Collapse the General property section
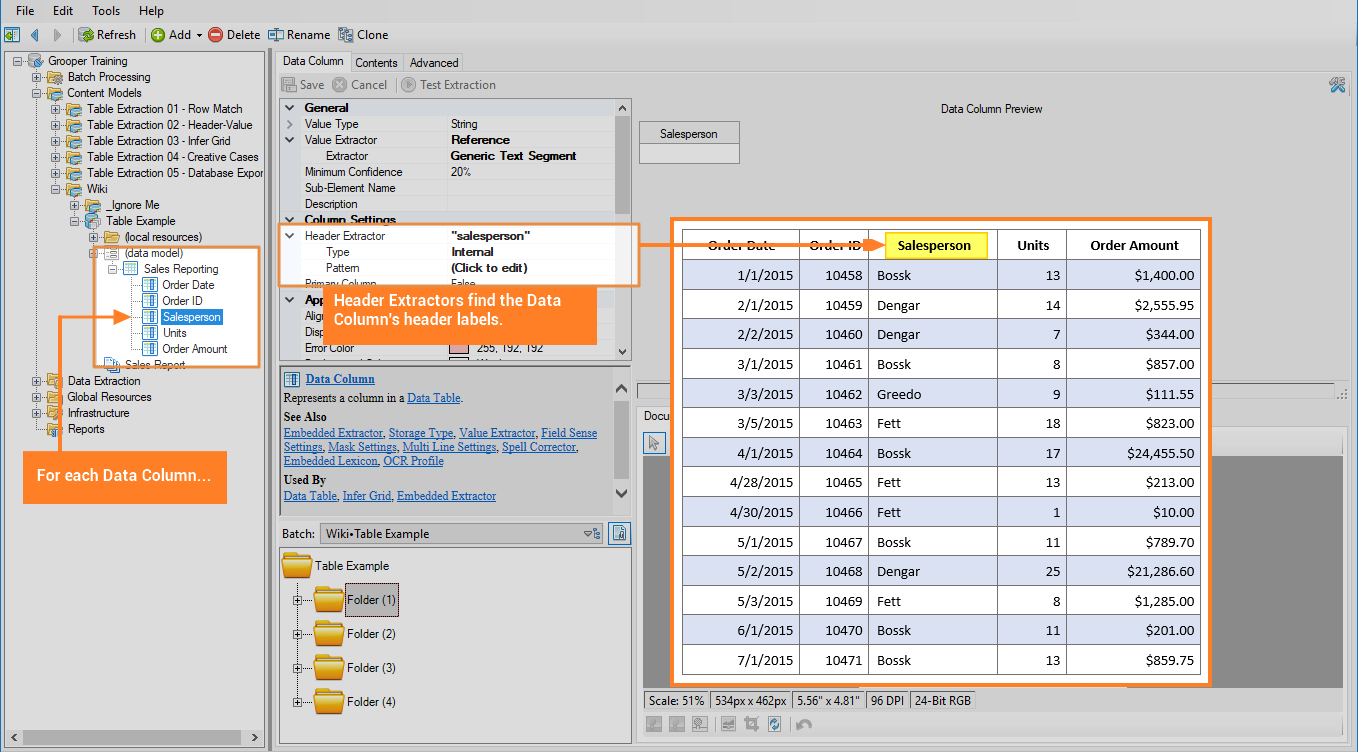Viewport: 1358px width, 752px height. click(290, 108)
